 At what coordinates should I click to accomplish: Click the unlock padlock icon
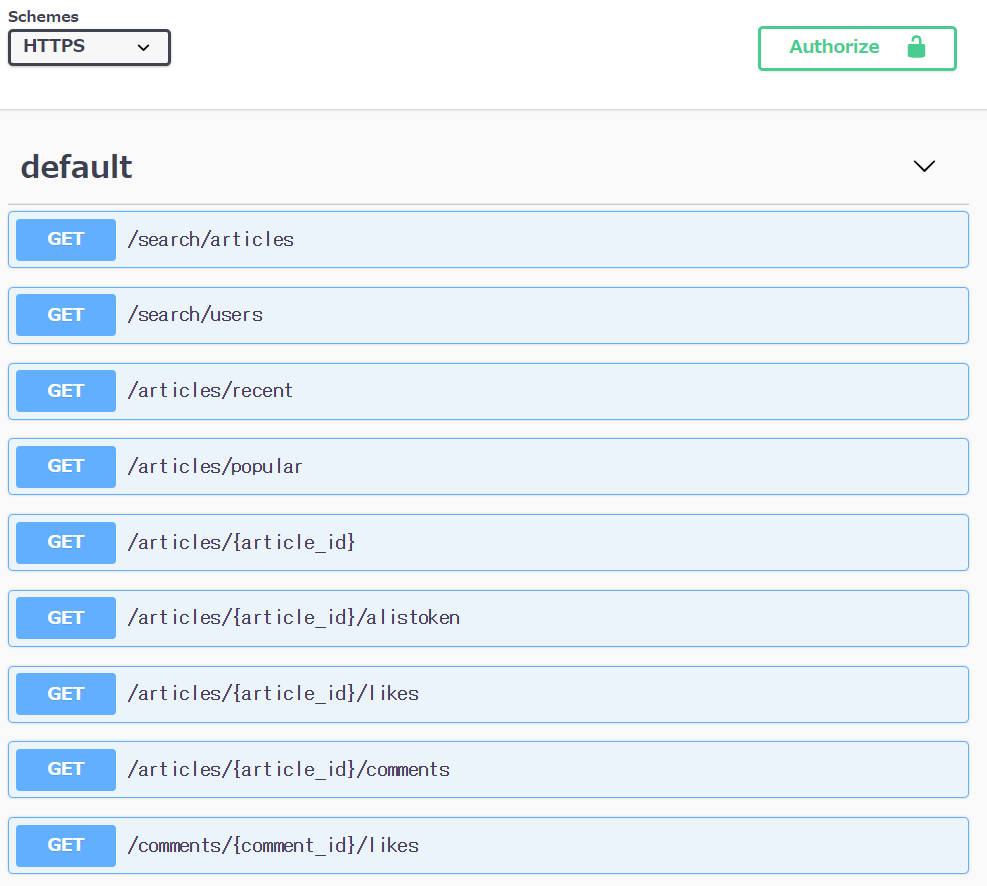[x=916, y=47]
